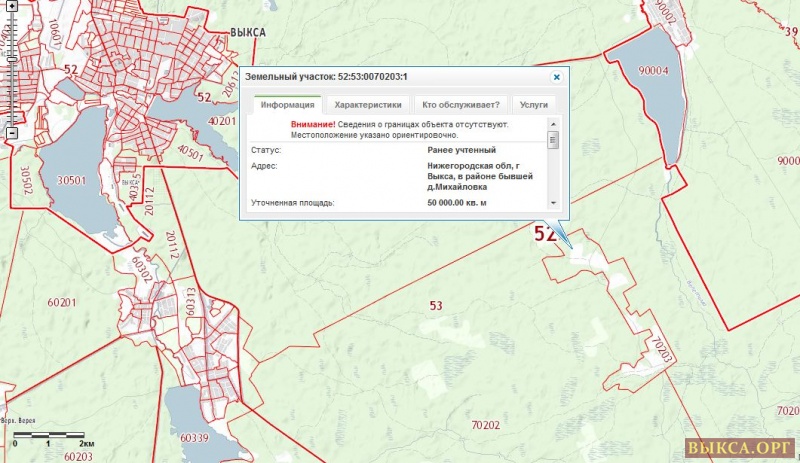Screen dimensions: 800x463
Task: Select the Кто обслуживает? tab
Action: [x=460, y=104]
